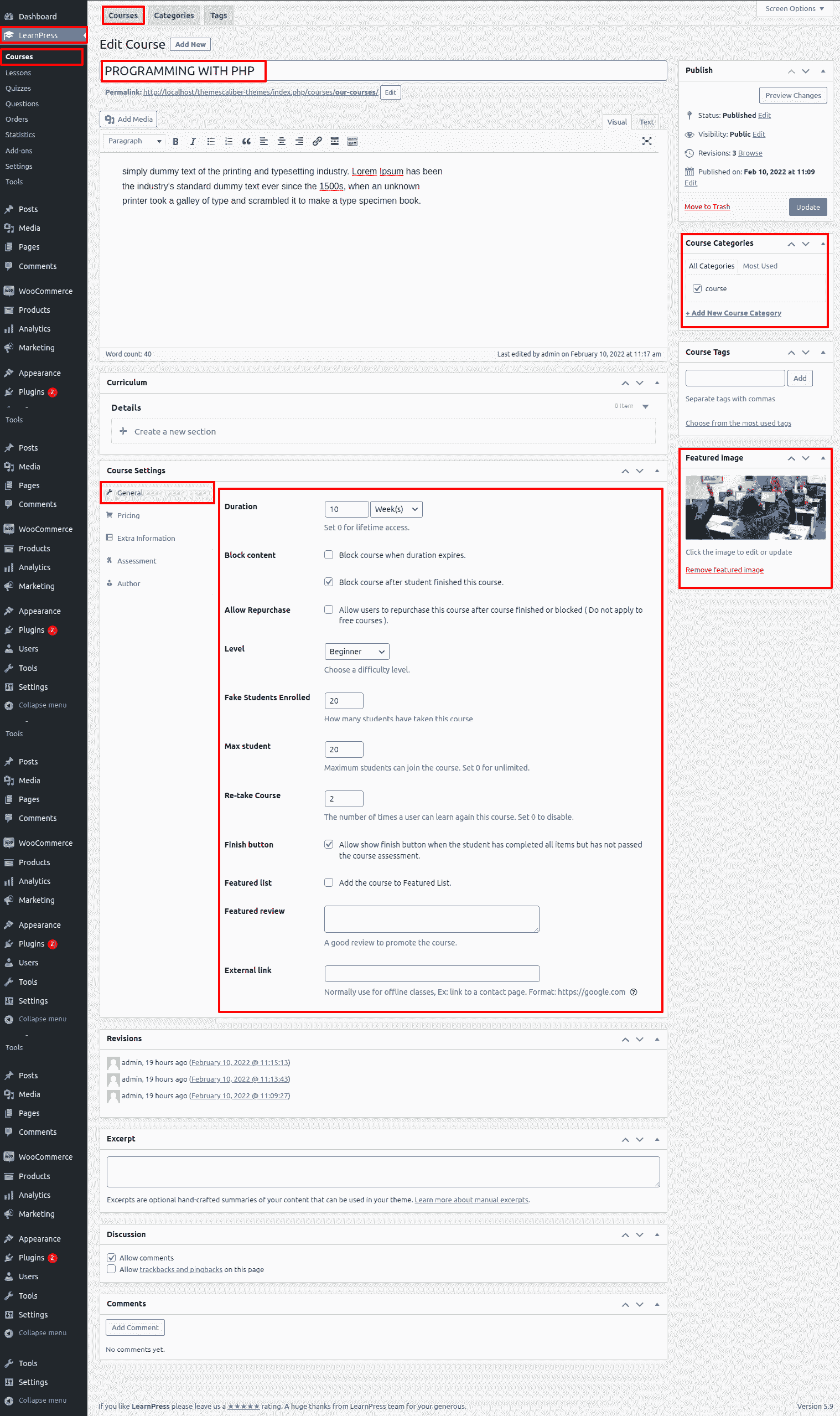Click the toolbar toggle icon
The width and height of the screenshot is (840, 1416).
(x=352, y=142)
